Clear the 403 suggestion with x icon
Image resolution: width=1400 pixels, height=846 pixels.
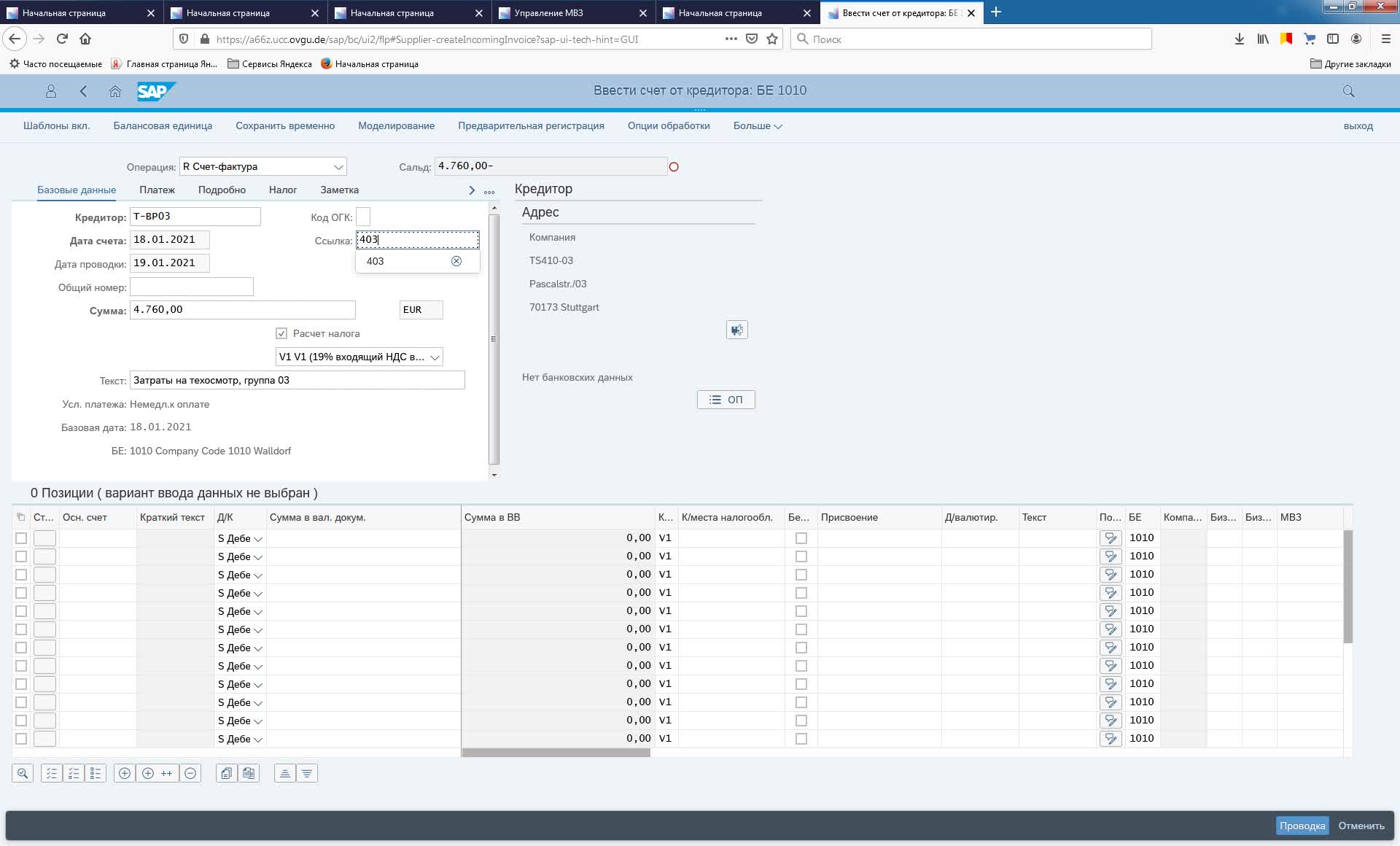click(456, 261)
